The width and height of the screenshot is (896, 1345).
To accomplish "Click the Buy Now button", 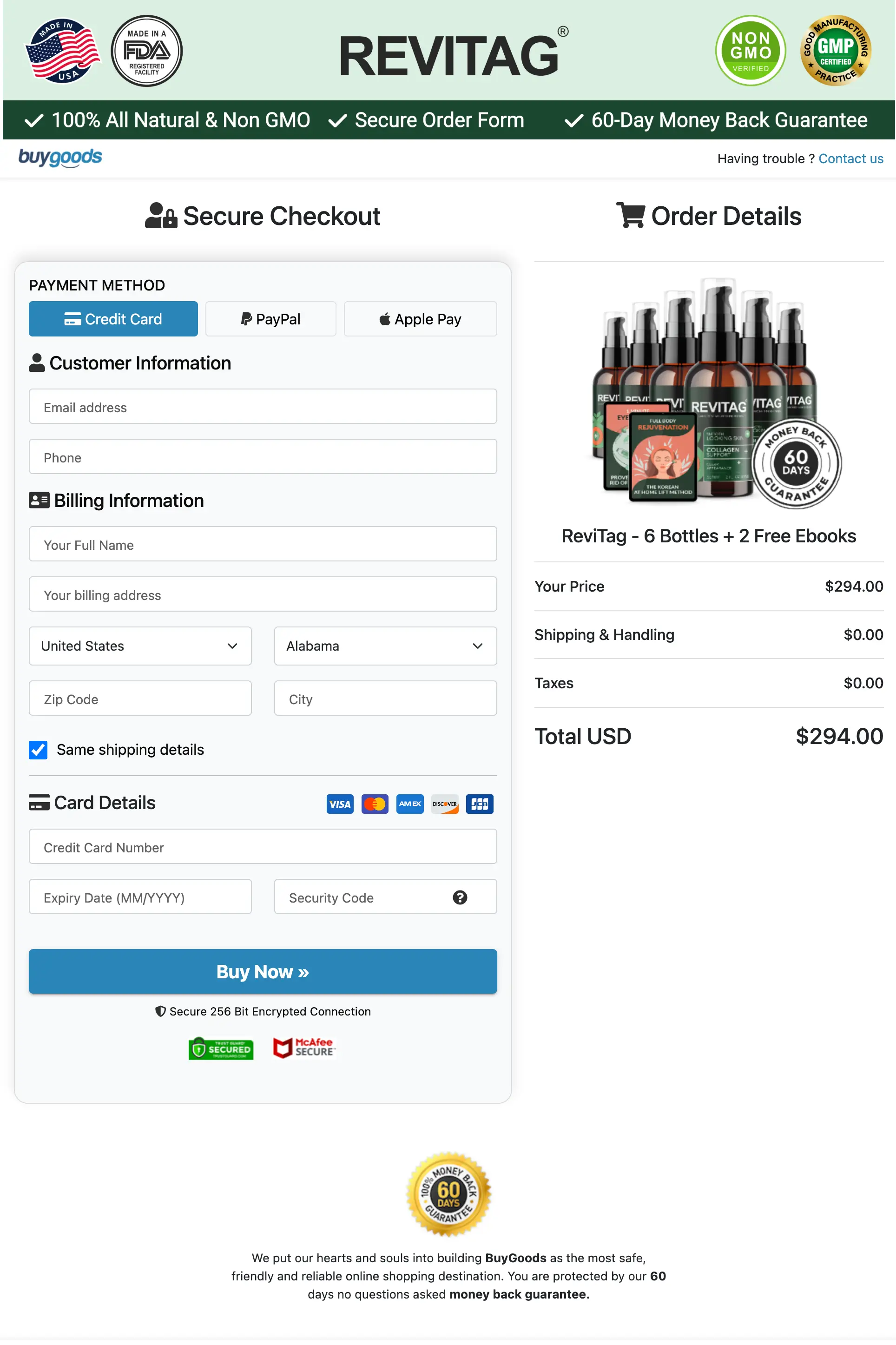I will (x=263, y=971).
